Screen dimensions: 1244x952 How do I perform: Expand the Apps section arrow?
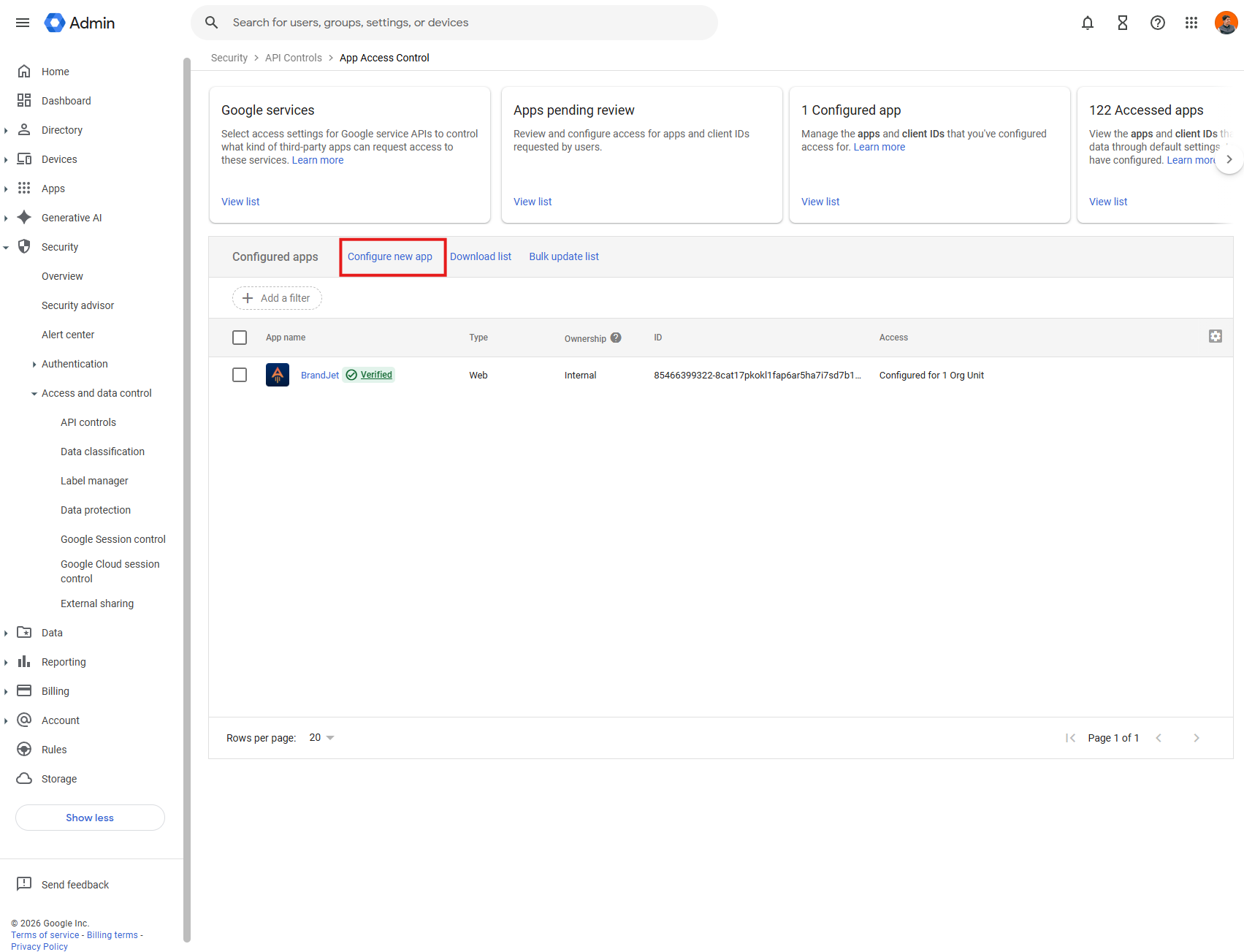point(6,189)
